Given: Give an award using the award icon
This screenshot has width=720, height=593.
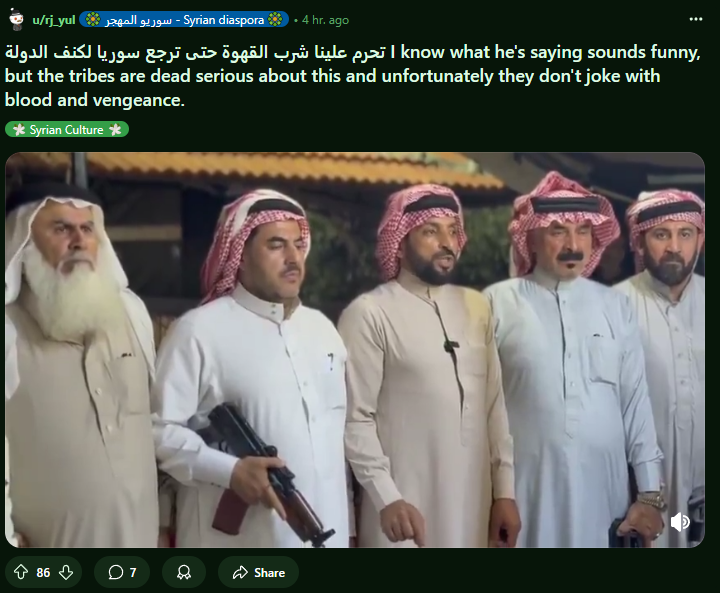Looking at the screenshot, I should pyautogui.click(x=184, y=572).
